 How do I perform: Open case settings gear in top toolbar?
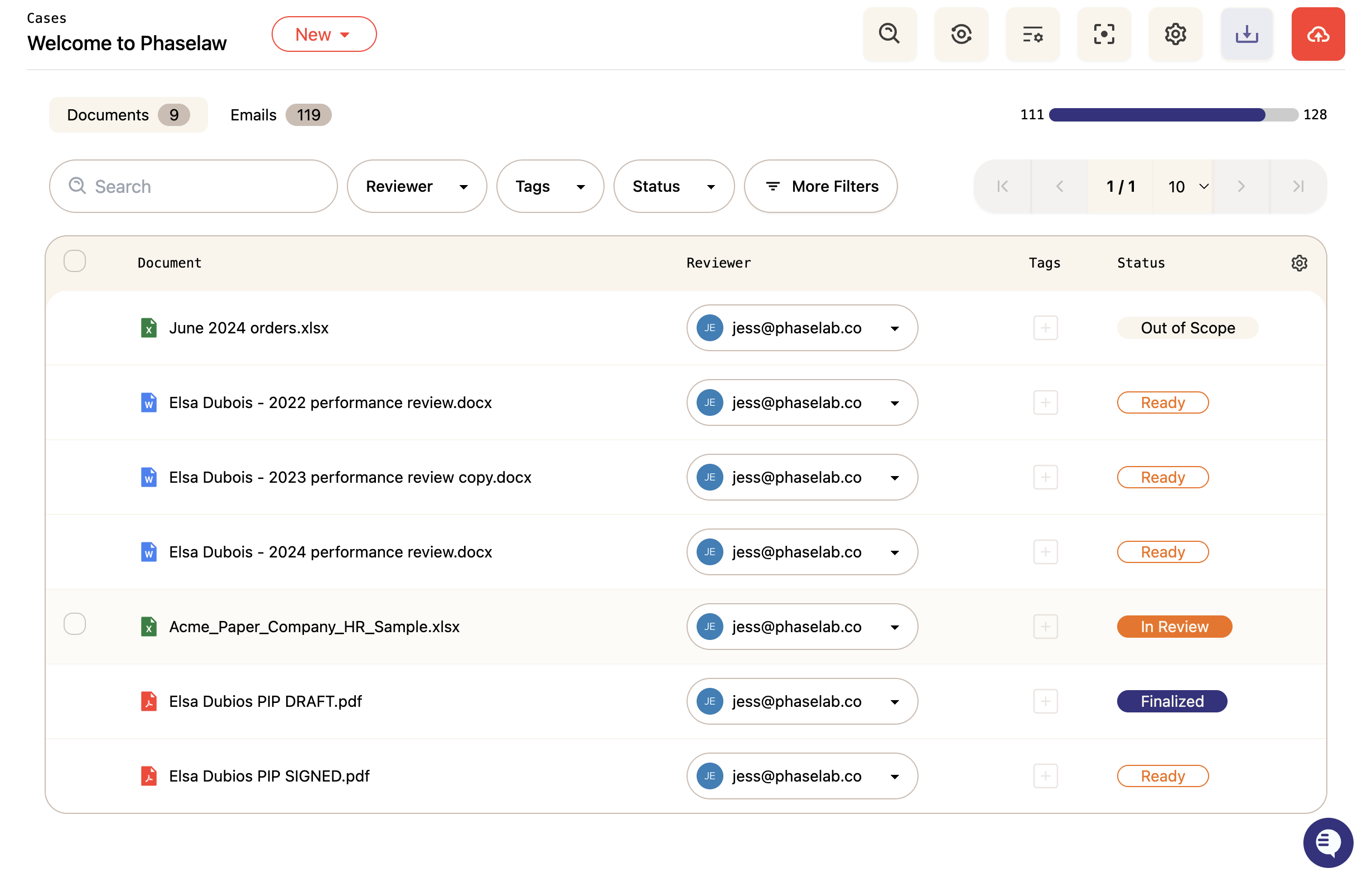coord(1175,34)
